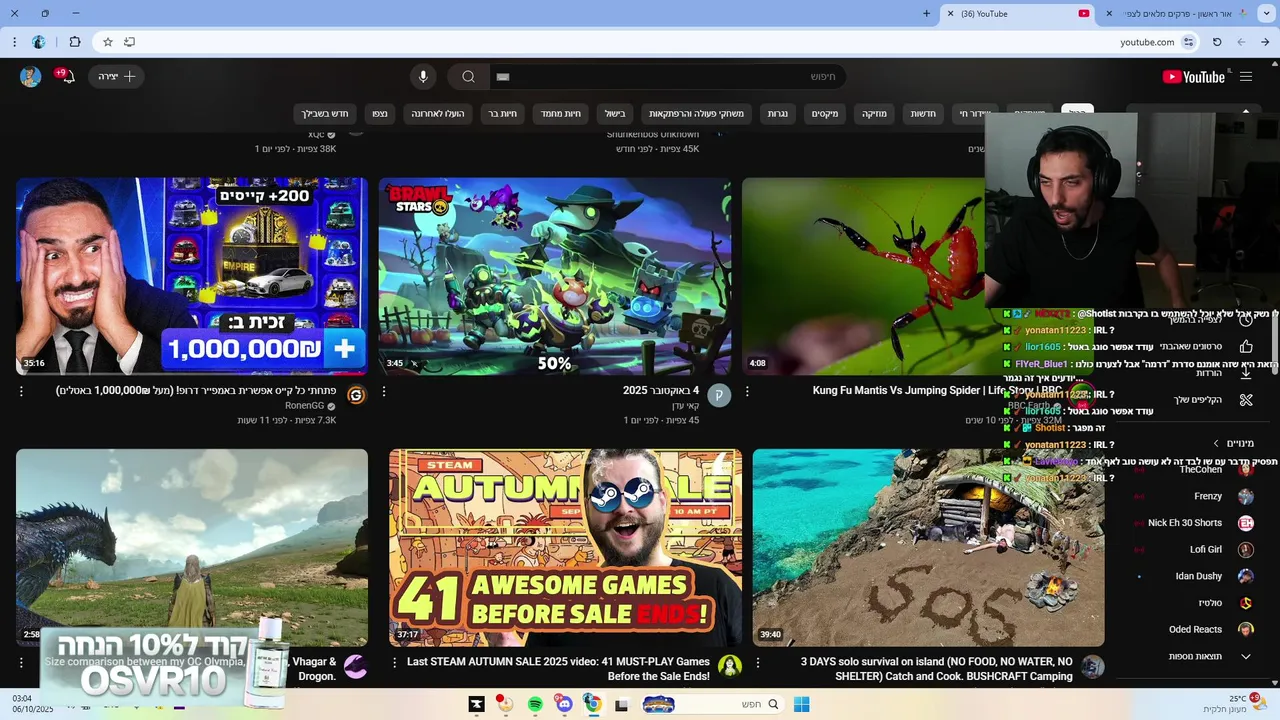The height and width of the screenshot is (720, 1280).
Task: Open more options for solo survival video
Action: [x=758, y=663]
